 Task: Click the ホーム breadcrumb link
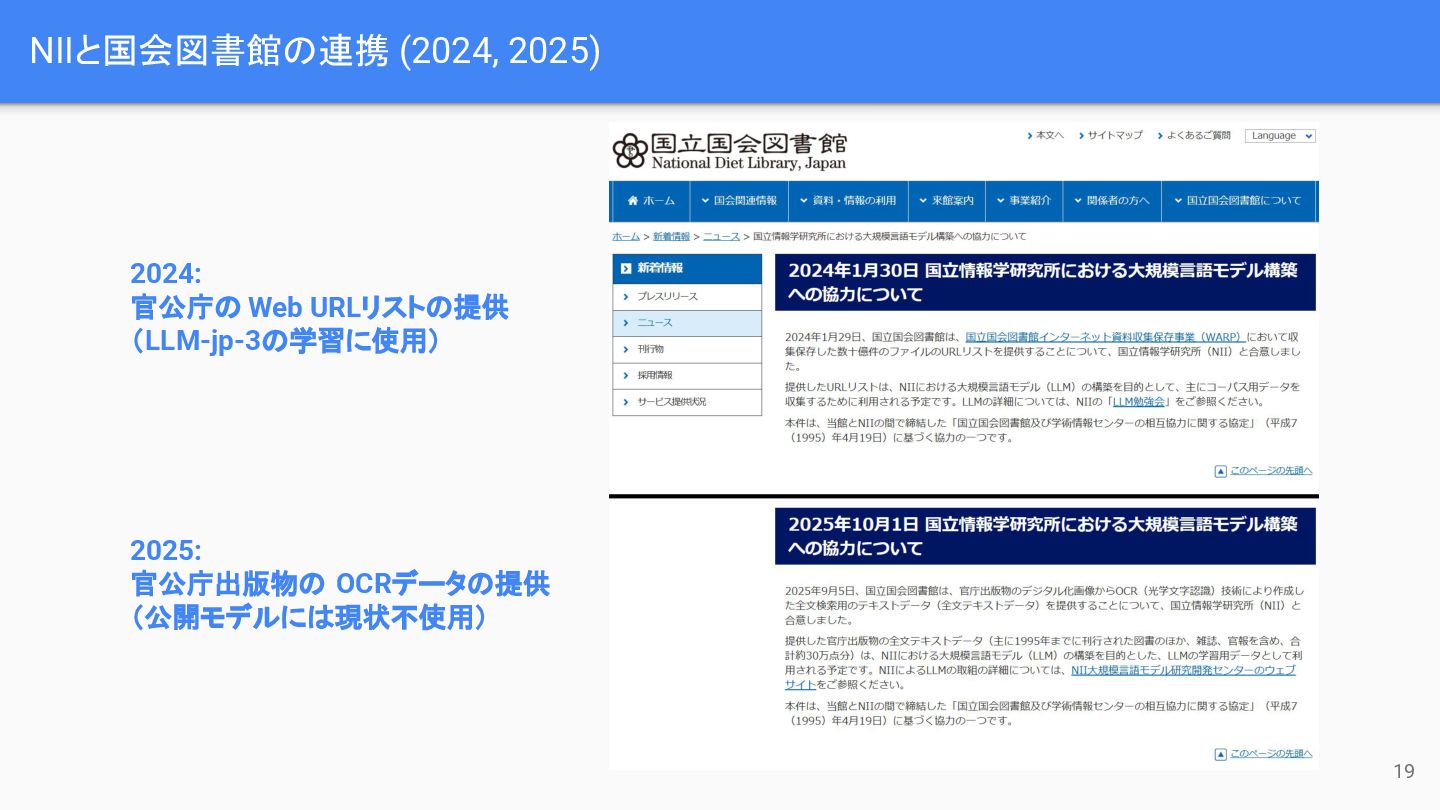pos(626,237)
